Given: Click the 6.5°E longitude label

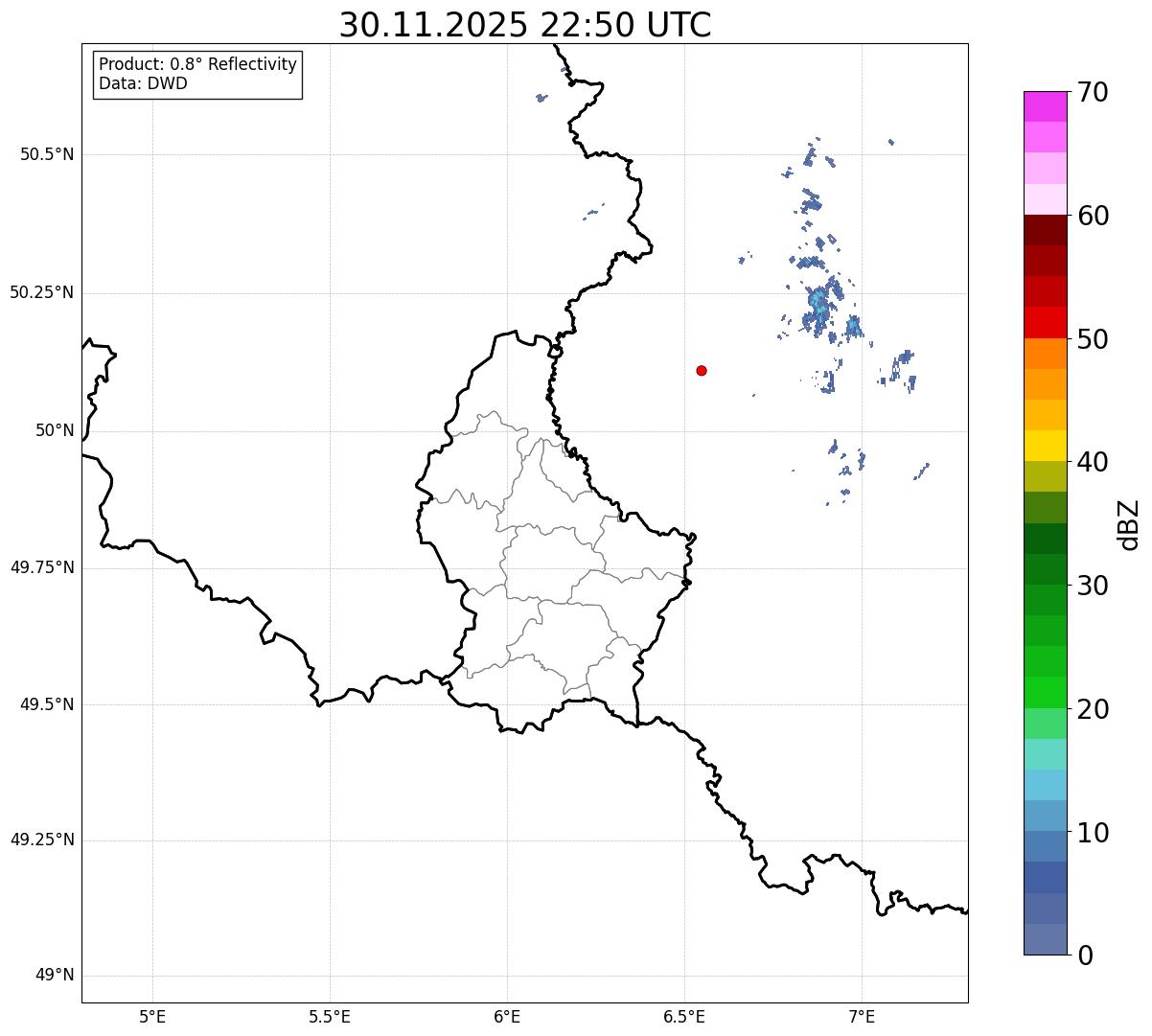Looking at the screenshot, I should click(684, 1016).
